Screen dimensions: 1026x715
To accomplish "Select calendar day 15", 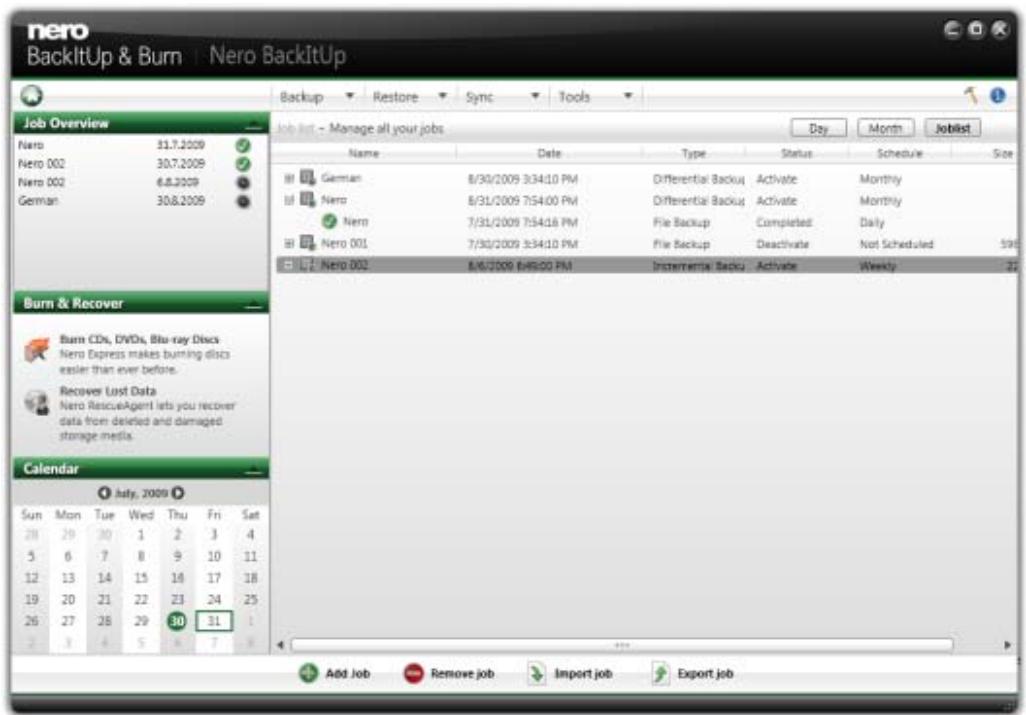I will pos(141,578).
